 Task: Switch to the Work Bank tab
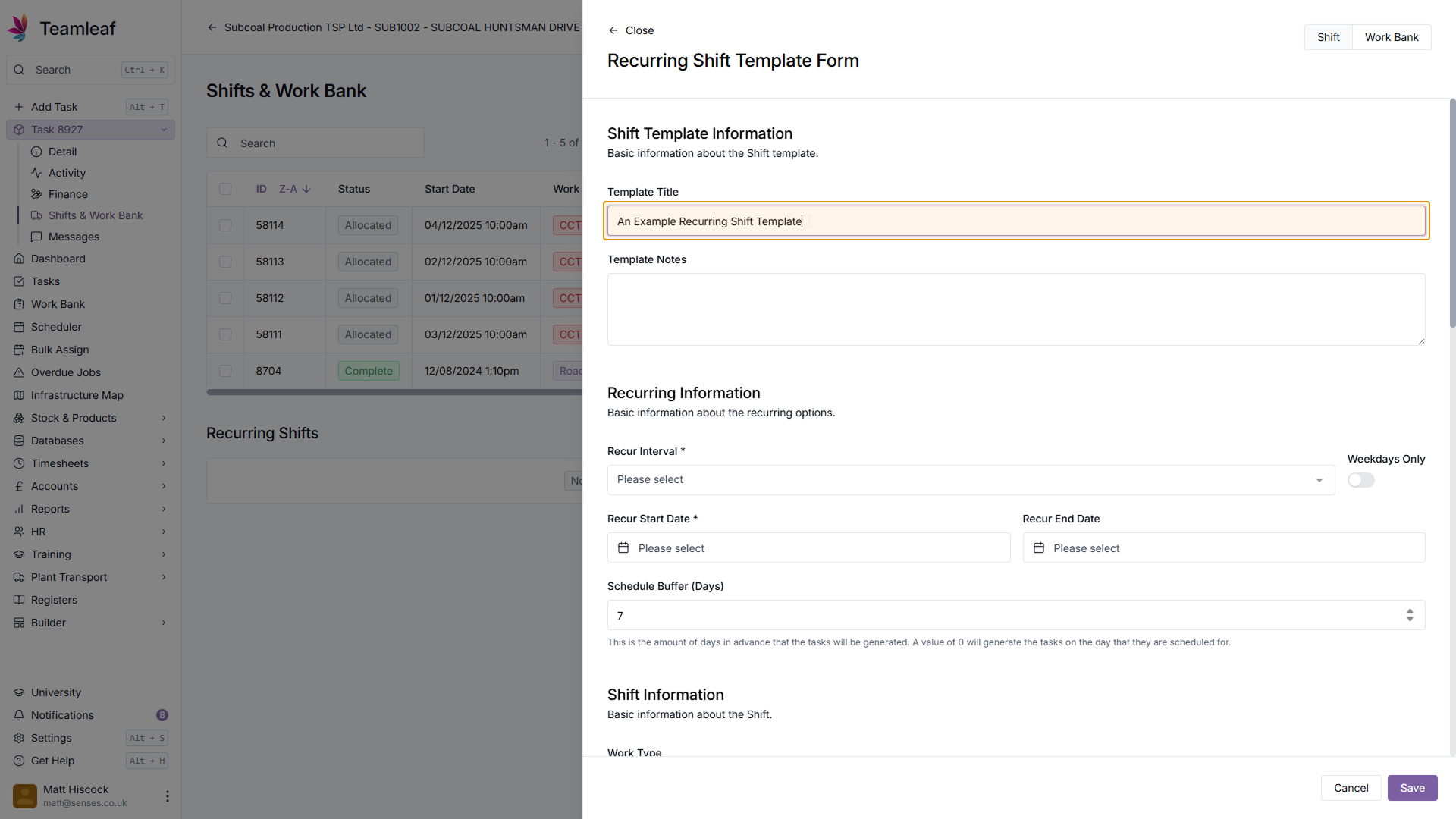click(x=1391, y=37)
